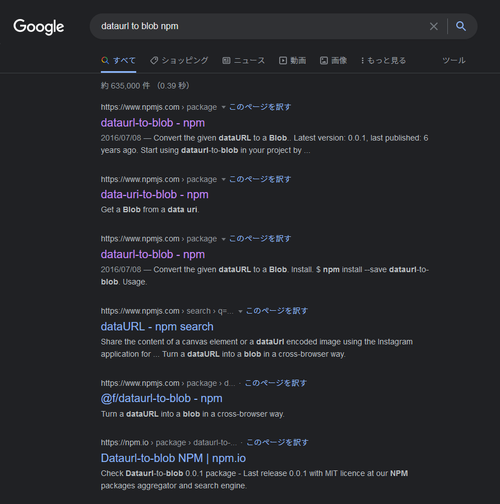Click the image icon beside 画像
The image size is (500, 504).
coord(324,61)
